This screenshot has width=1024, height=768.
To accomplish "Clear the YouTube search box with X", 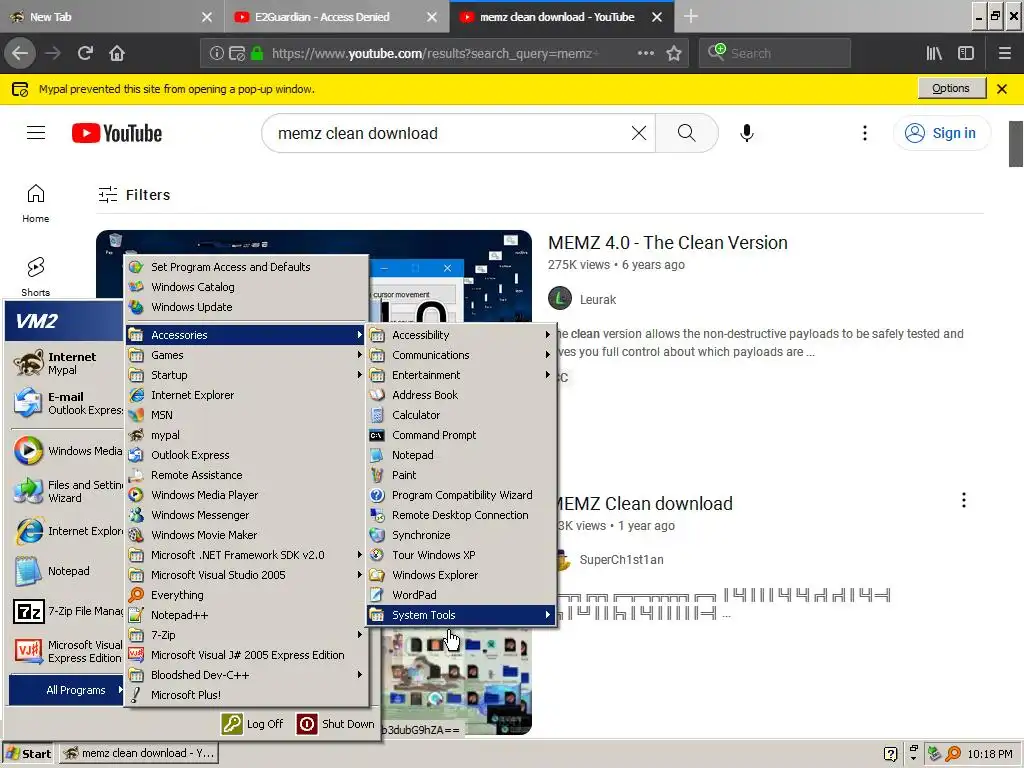I will click(639, 133).
